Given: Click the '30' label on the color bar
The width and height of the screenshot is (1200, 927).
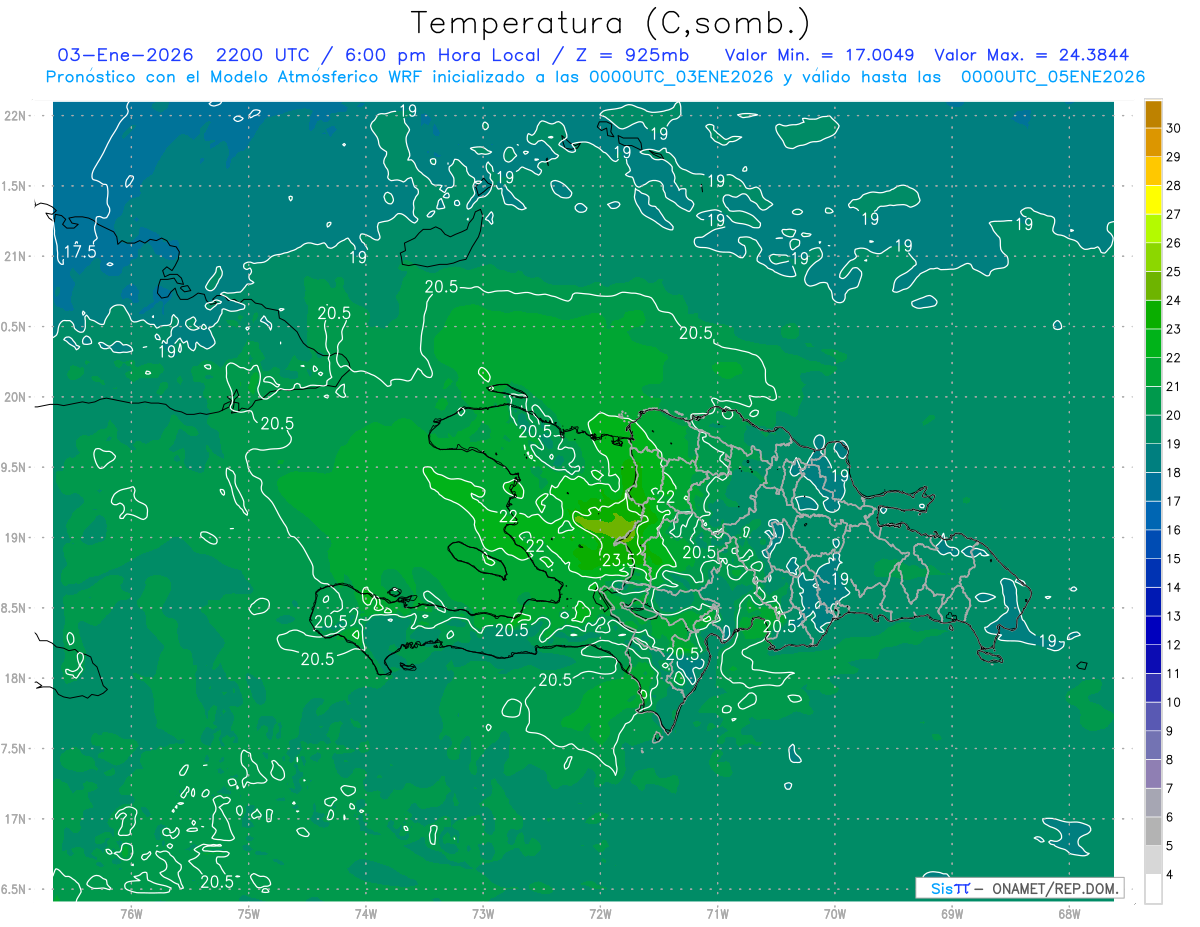Looking at the screenshot, I should pos(1174,128).
